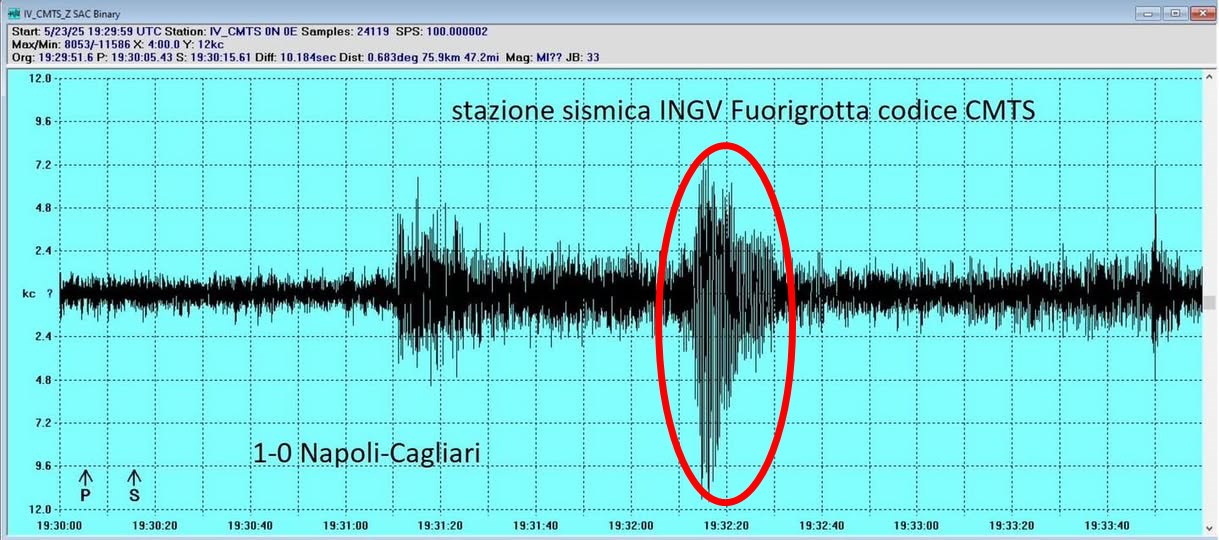Click the vertical scrollbar thumb
Screen dimensions: 1219x540
pos(1211,300)
